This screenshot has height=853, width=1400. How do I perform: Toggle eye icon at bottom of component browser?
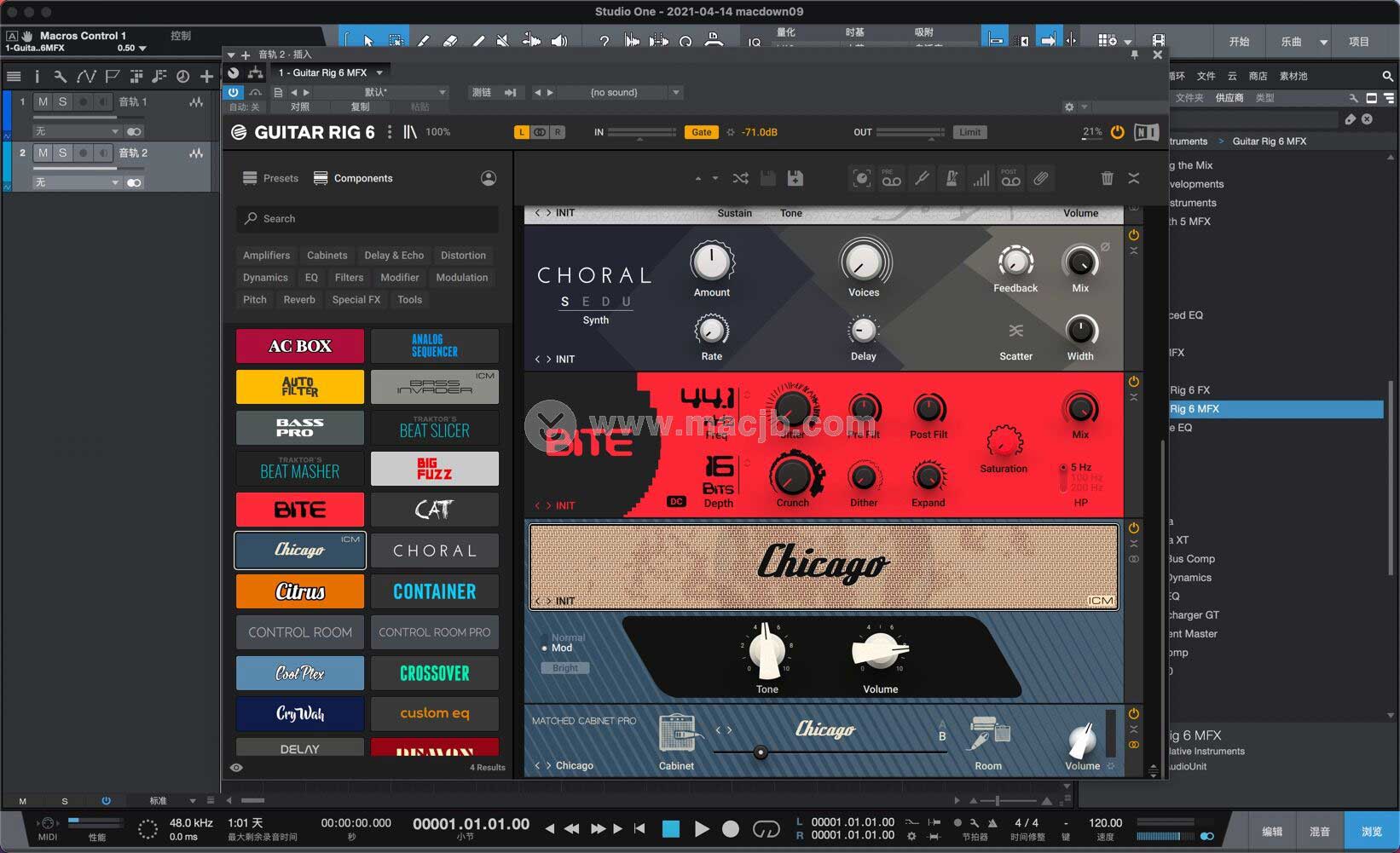pyautogui.click(x=236, y=768)
